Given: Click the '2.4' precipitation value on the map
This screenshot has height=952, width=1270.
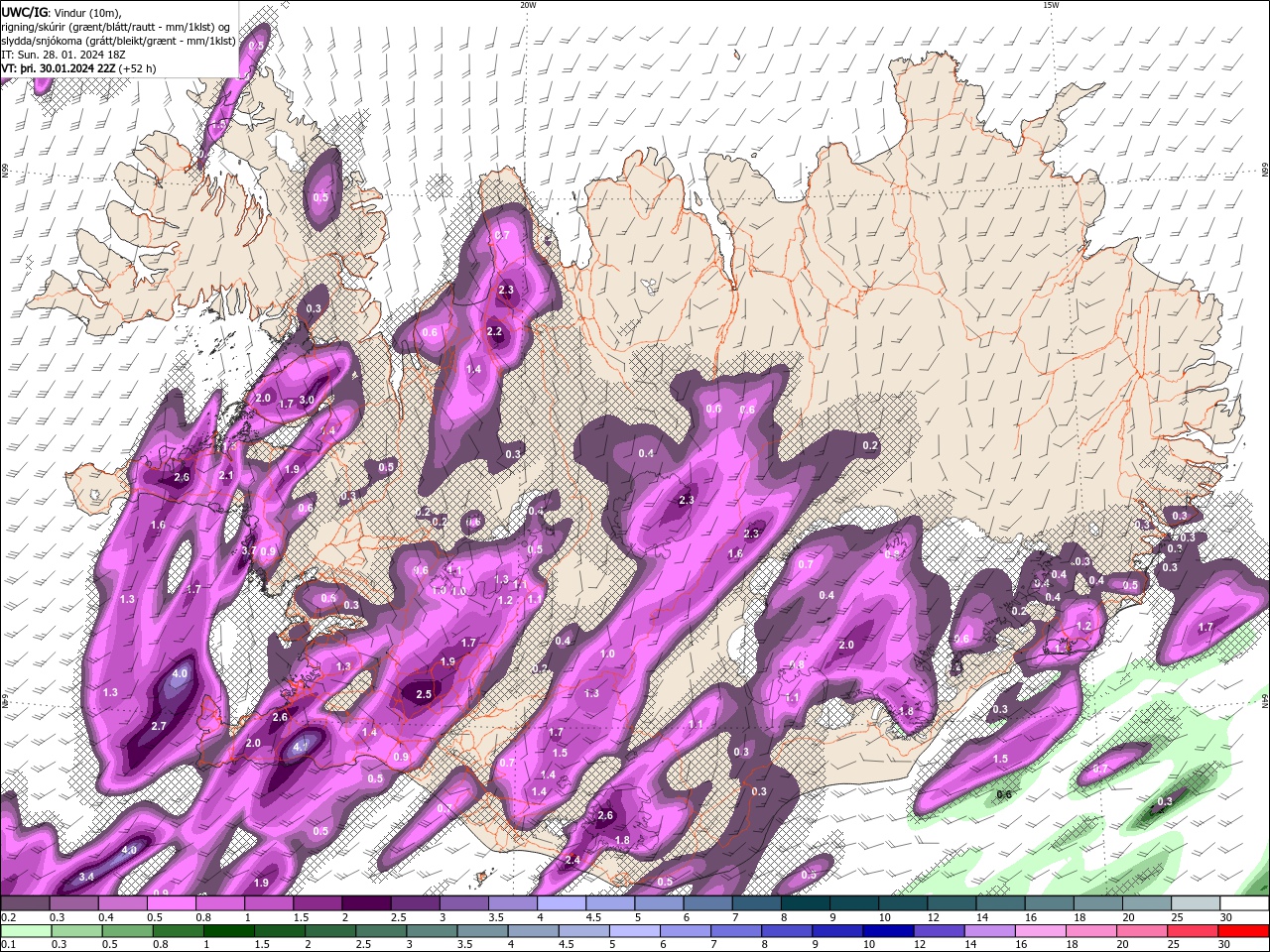Looking at the screenshot, I should (572, 860).
